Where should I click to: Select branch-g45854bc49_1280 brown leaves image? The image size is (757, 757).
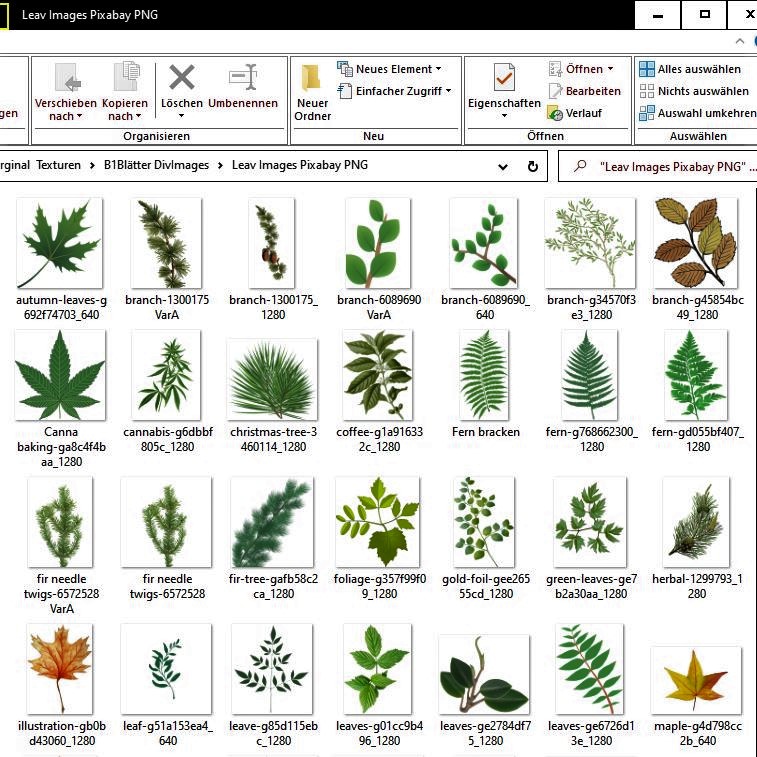click(696, 243)
